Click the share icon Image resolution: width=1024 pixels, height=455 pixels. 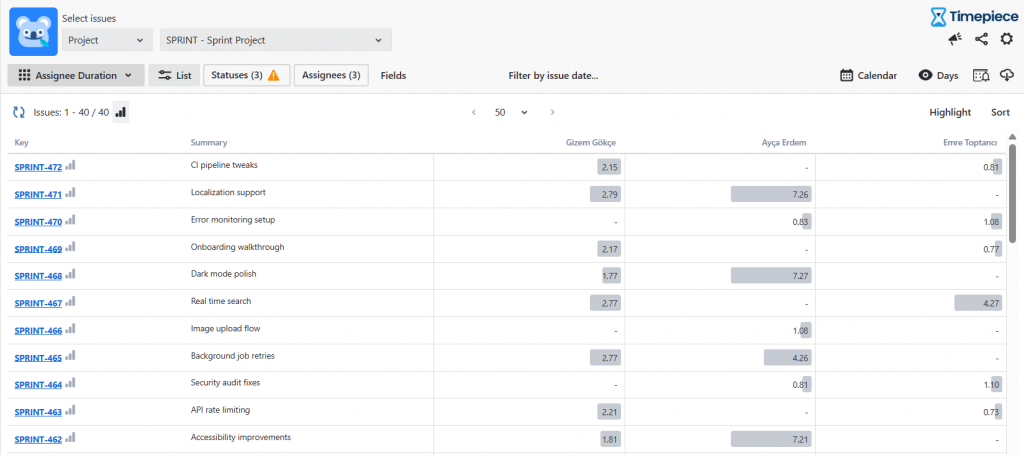pos(981,39)
